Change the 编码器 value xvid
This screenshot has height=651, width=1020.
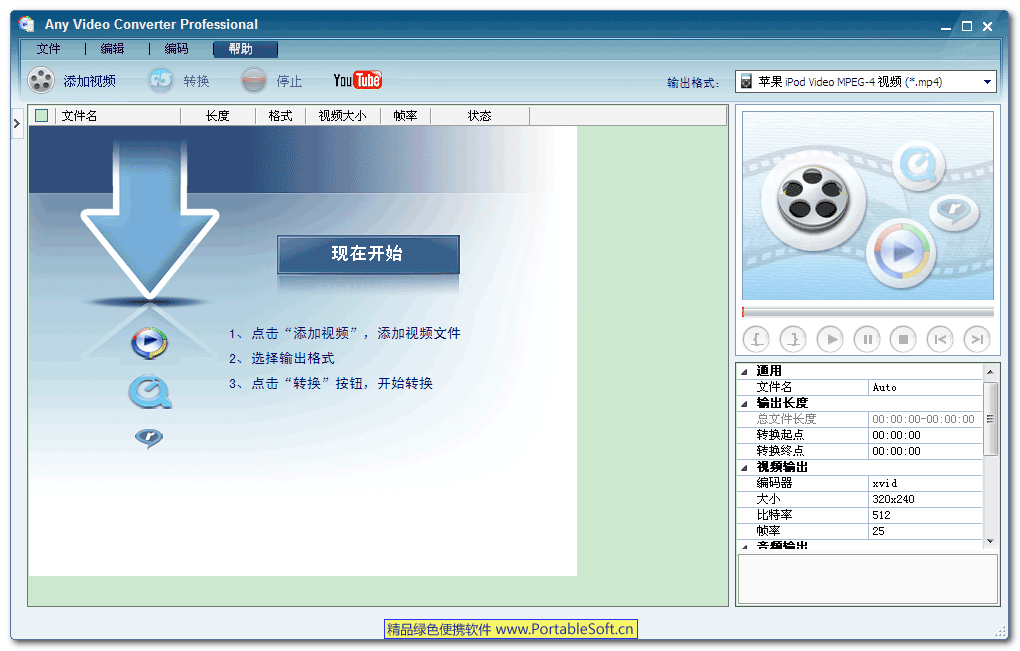tap(925, 483)
